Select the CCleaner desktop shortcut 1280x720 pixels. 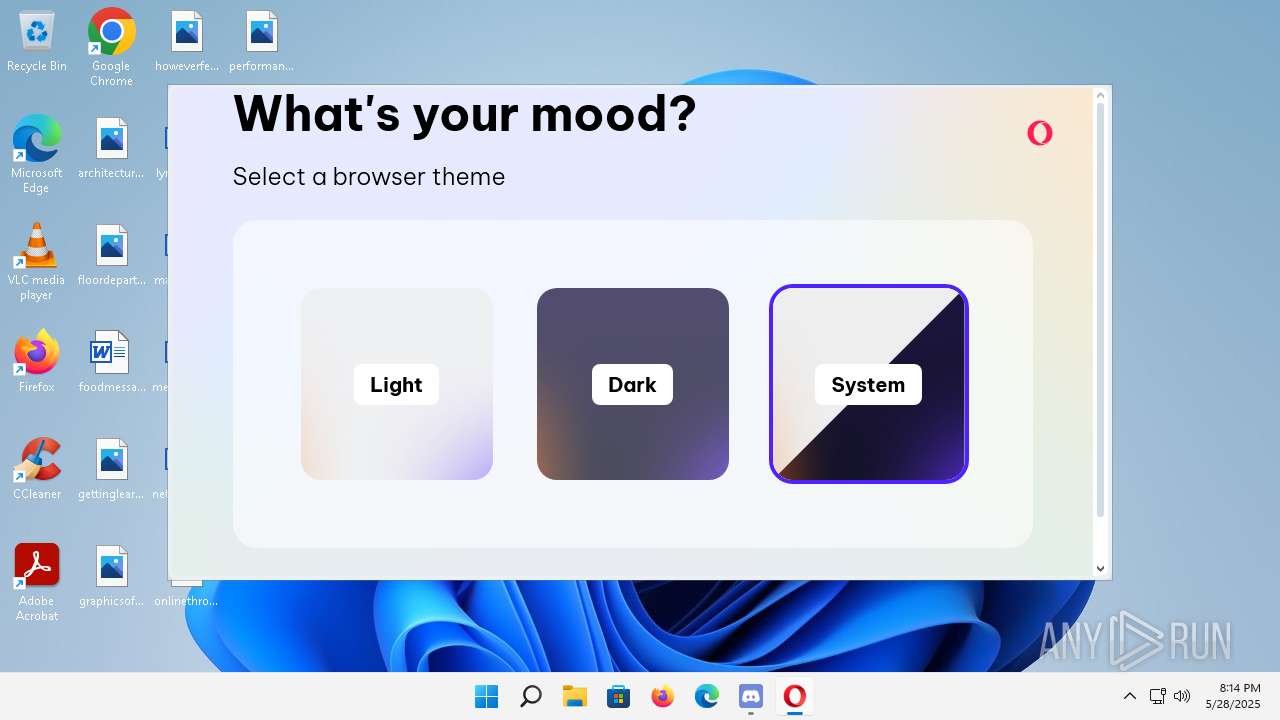(x=37, y=469)
